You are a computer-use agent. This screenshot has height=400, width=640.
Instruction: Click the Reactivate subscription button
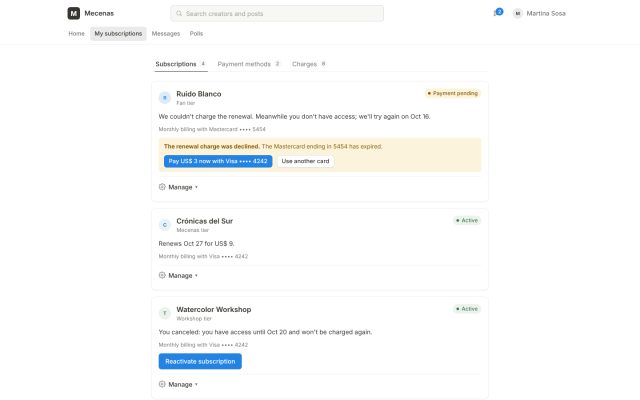pos(200,361)
